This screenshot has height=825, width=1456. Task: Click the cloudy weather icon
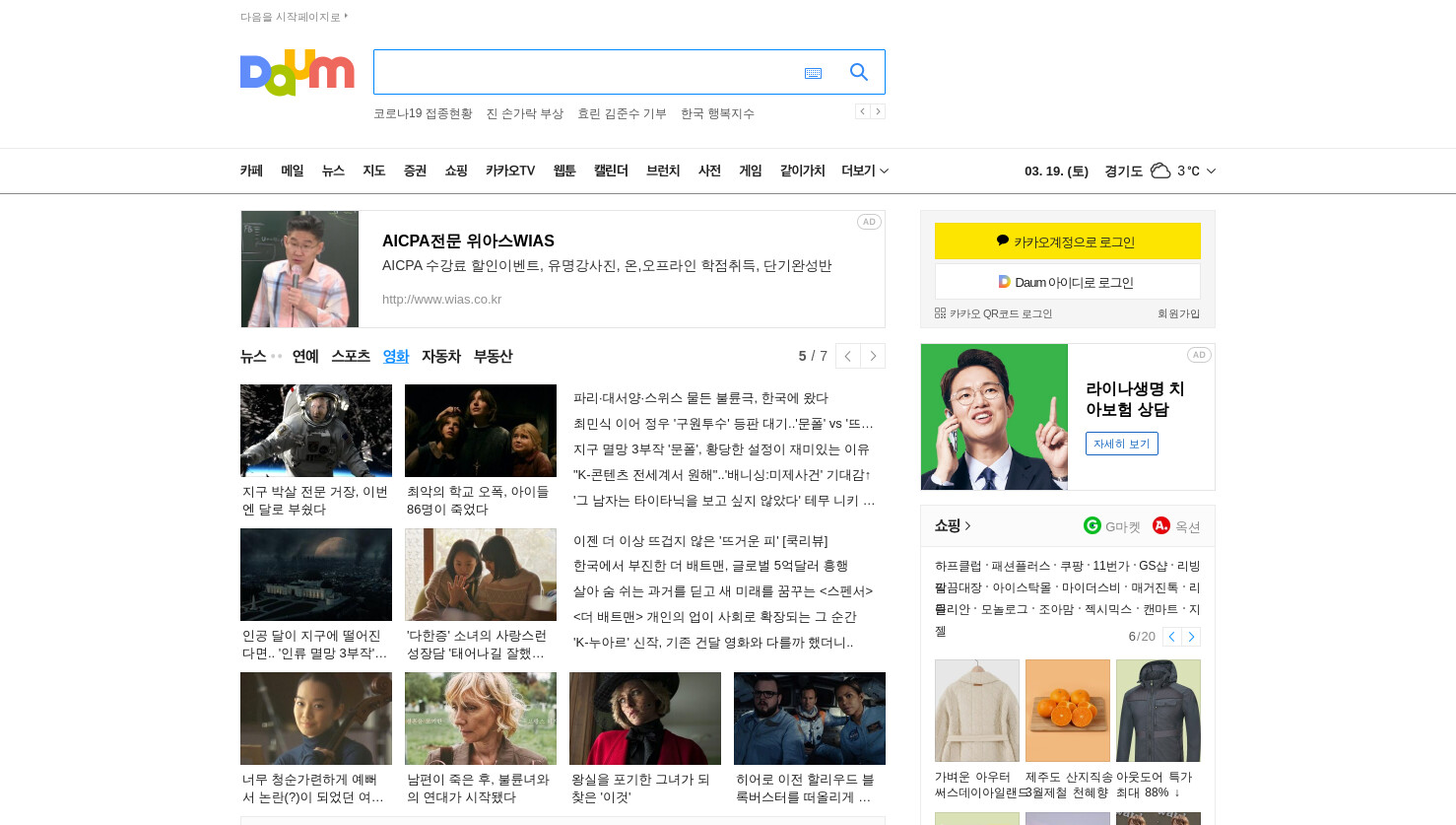(x=1160, y=171)
